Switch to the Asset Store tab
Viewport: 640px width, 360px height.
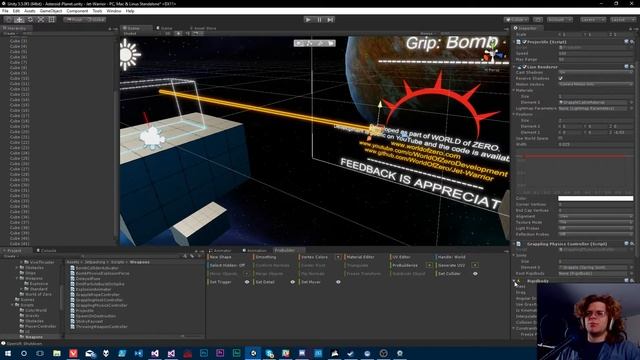coord(203,28)
